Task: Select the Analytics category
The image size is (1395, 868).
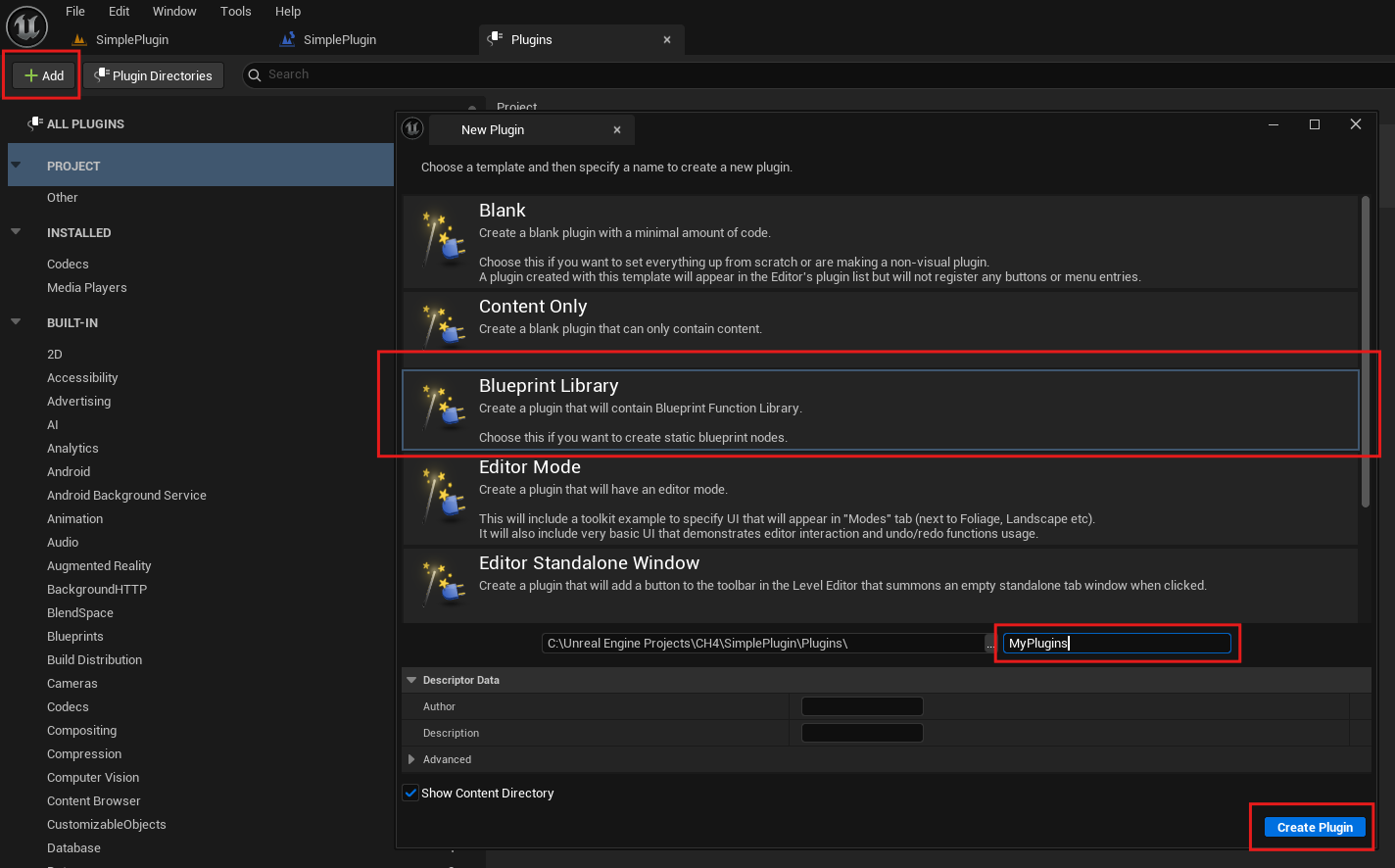Action: 72,448
